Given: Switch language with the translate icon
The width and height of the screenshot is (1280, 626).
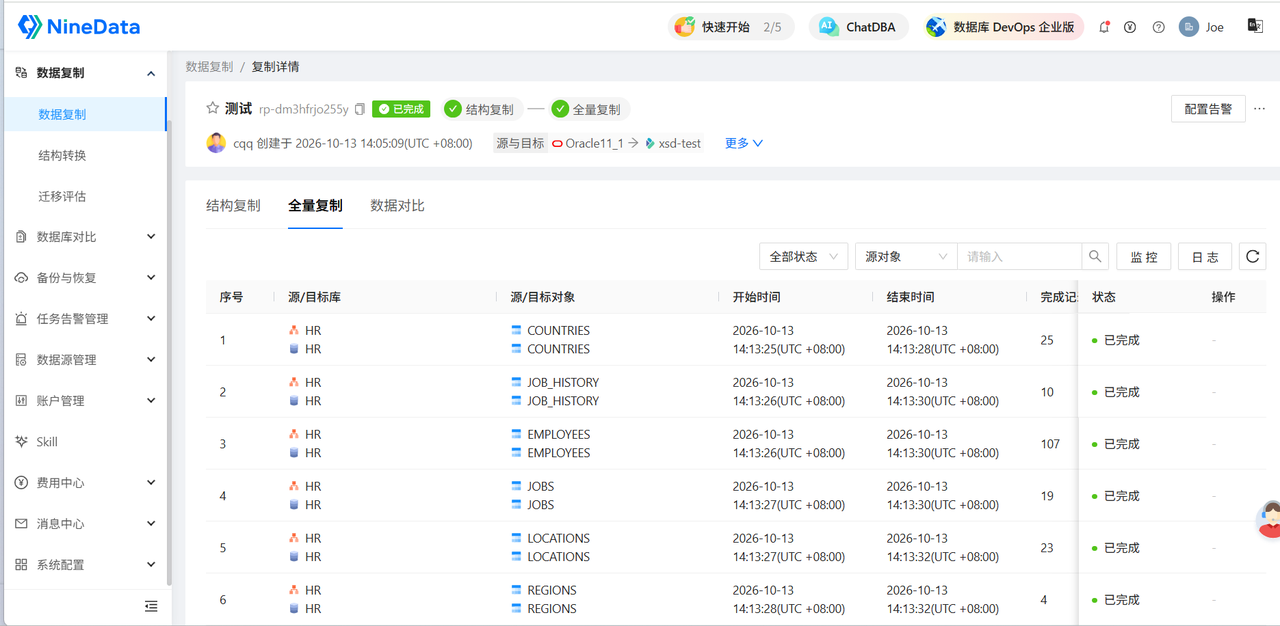Looking at the screenshot, I should 1255,26.
